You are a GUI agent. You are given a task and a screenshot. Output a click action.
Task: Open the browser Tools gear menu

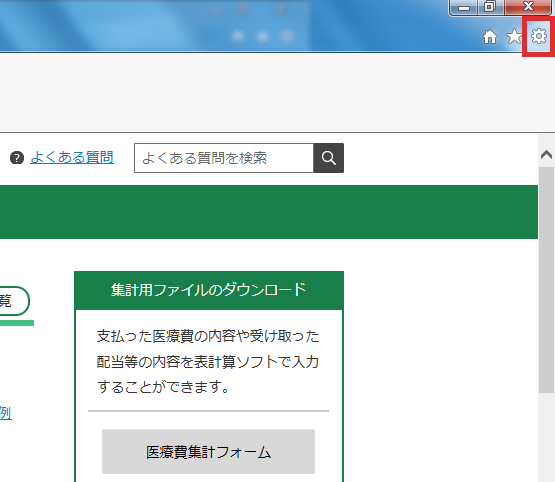click(539, 36)
